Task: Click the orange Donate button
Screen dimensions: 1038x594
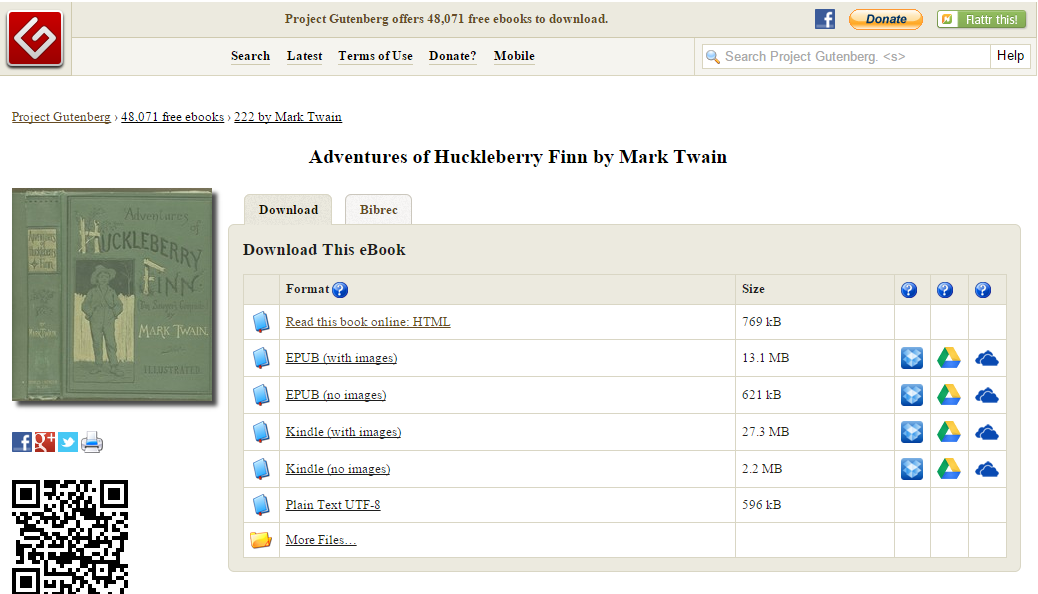Action: (886, 19)
